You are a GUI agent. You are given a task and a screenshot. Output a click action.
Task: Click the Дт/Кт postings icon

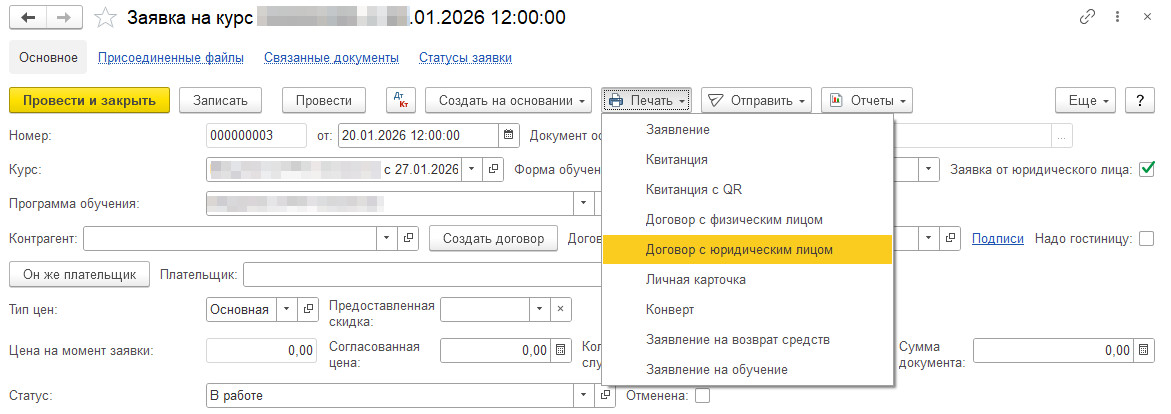click(401, 100)
